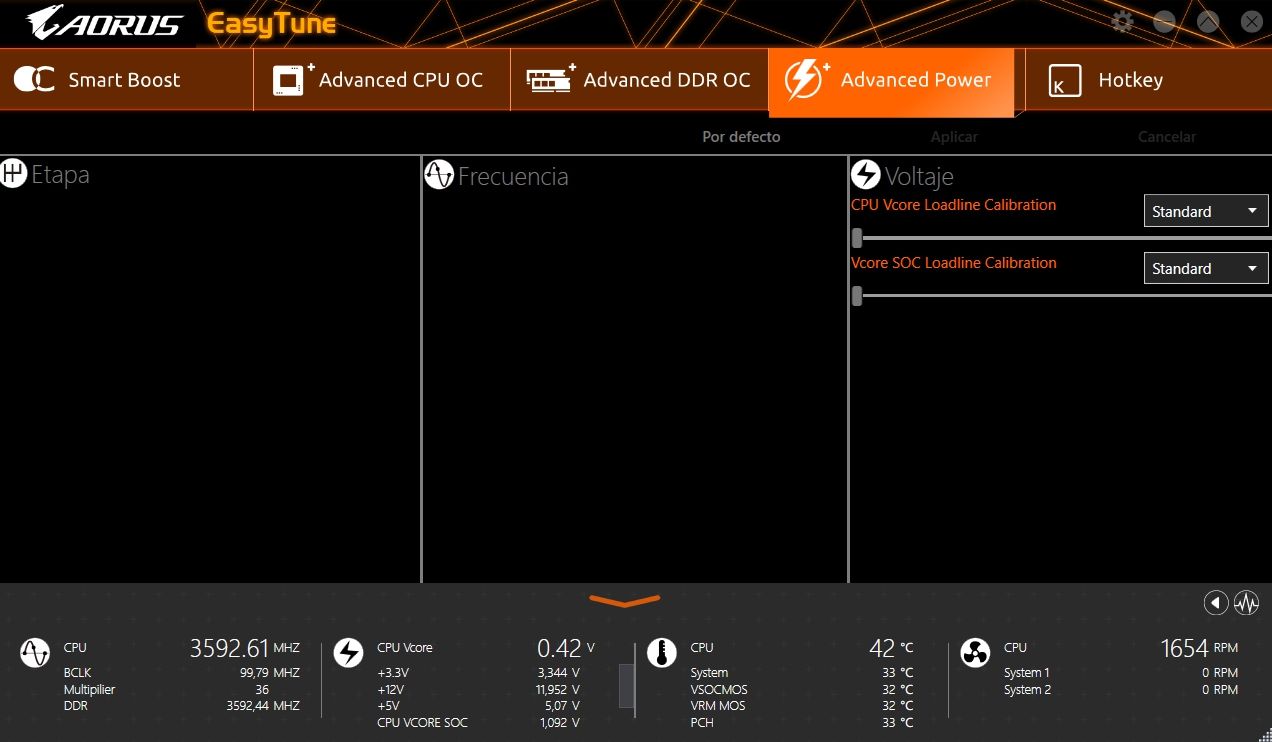Screen dimensions: 1272x742
Task: Click the Smart Boost OC icon
Action: (x=35, y=80)
